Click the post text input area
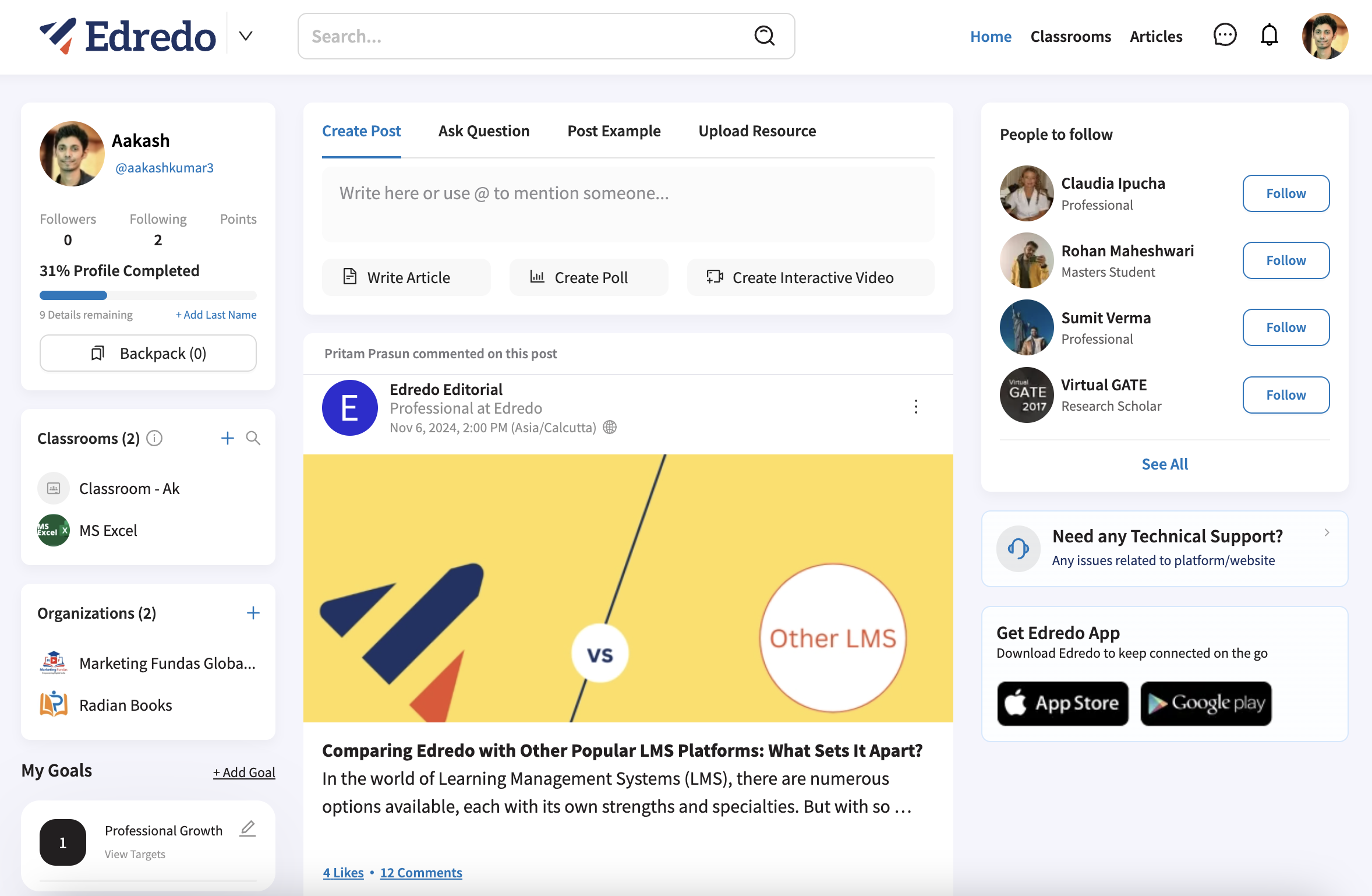Viewport: 1372px width, 896px height. coord(628,204)
